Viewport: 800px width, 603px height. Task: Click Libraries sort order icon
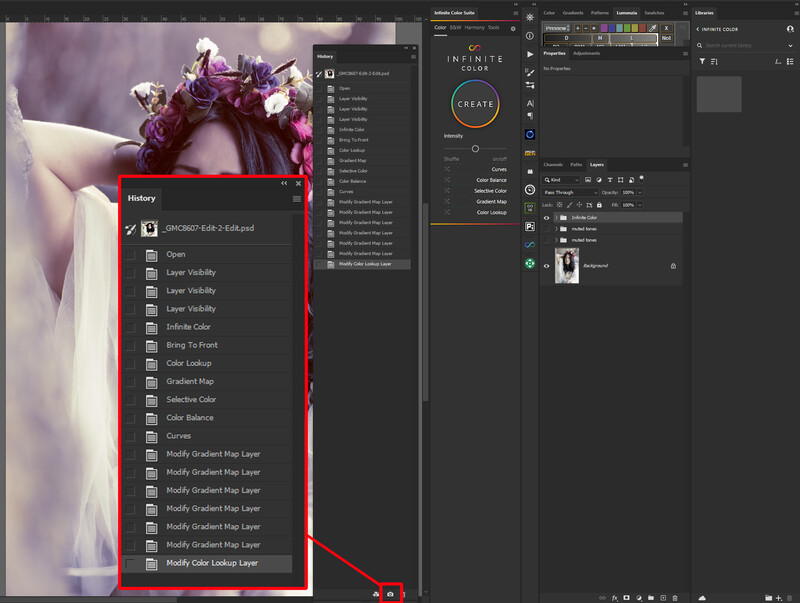pos(714,61)
